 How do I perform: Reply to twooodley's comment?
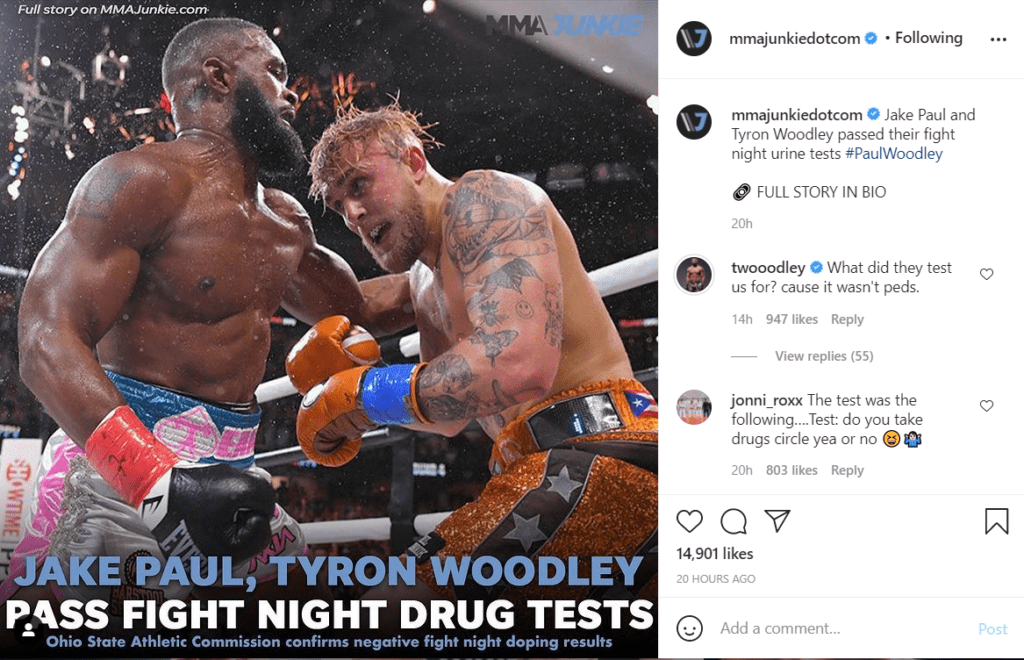point(847,319)
